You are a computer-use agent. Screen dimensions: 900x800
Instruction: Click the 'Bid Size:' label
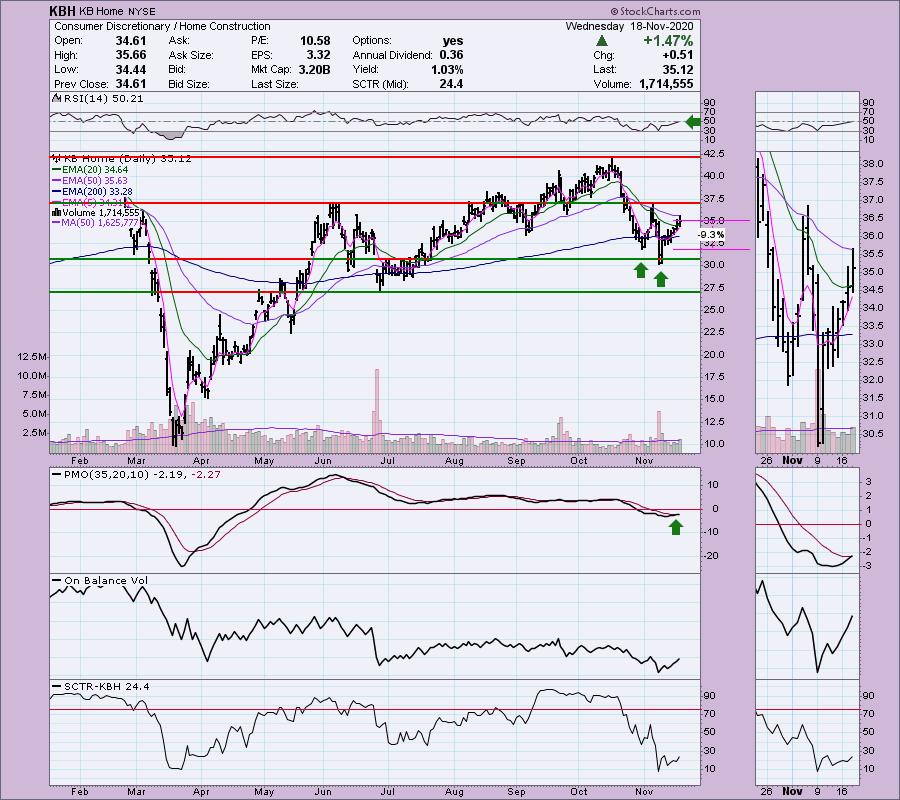pyautogui.click(x=189, y=84)
